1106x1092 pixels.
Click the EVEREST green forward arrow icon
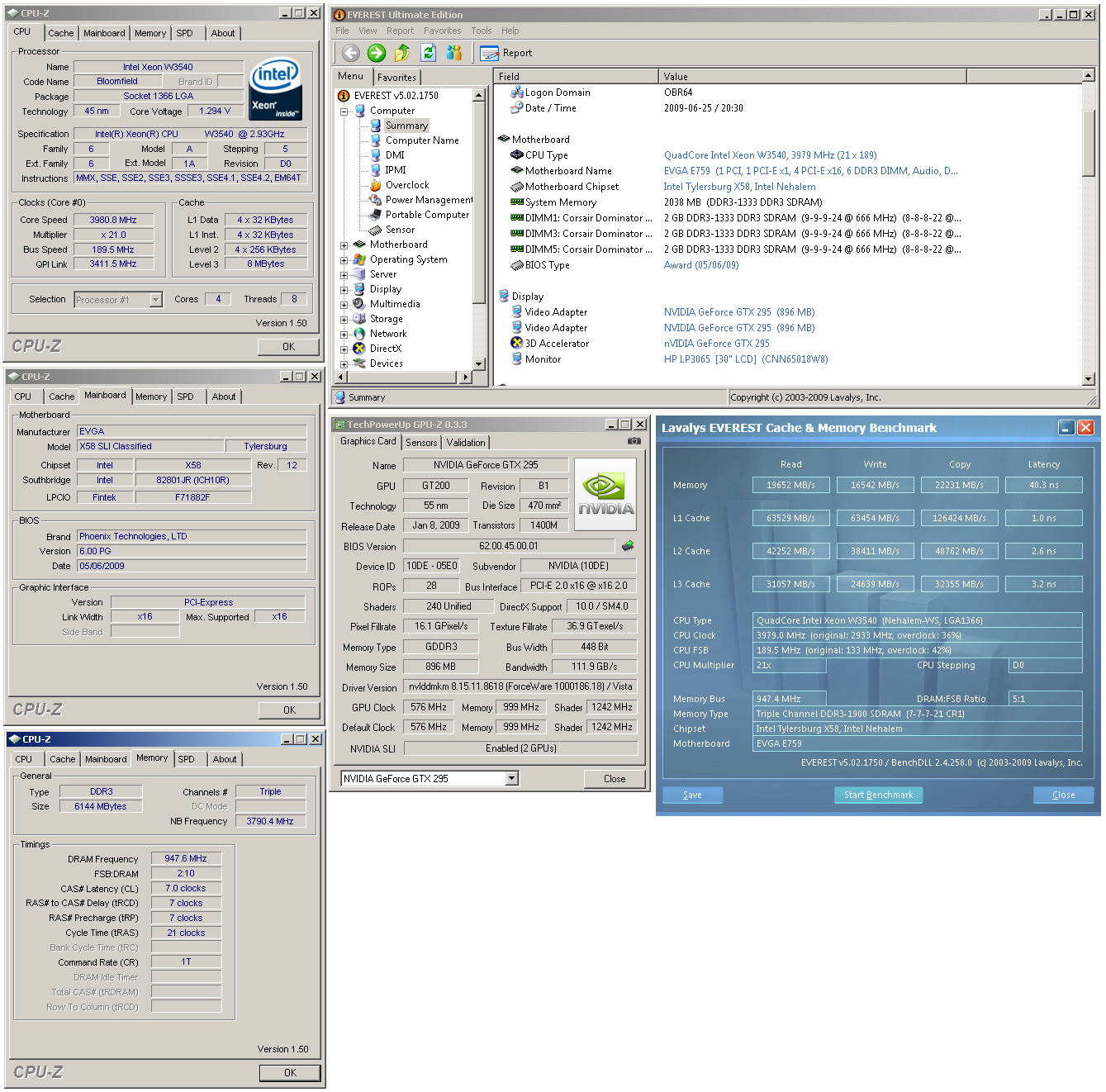377,53
